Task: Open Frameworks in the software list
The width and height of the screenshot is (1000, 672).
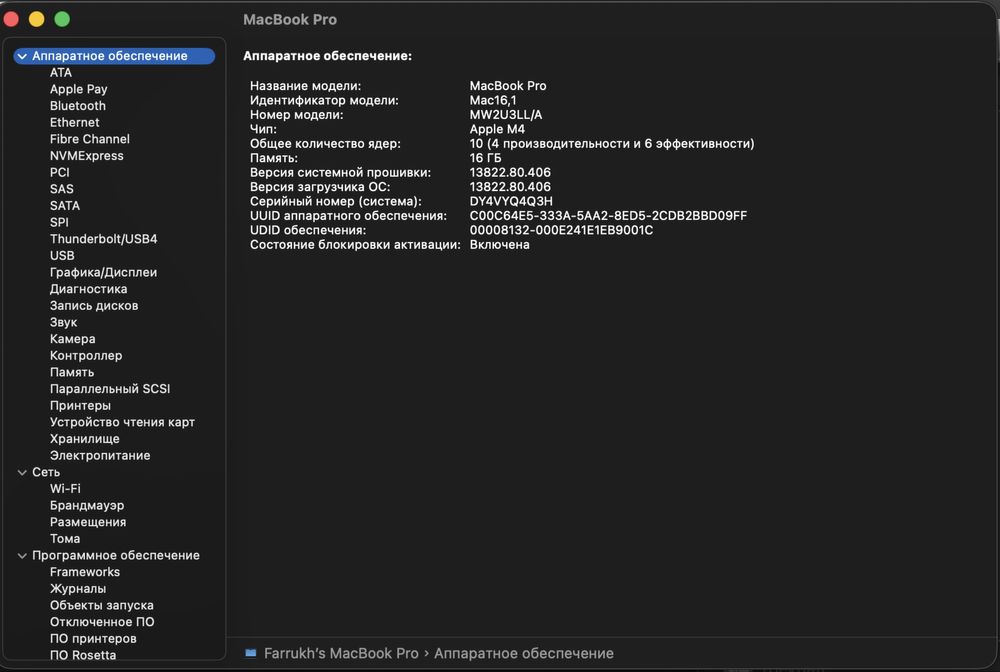Action: pyautogui.click(x=85, y=572)
